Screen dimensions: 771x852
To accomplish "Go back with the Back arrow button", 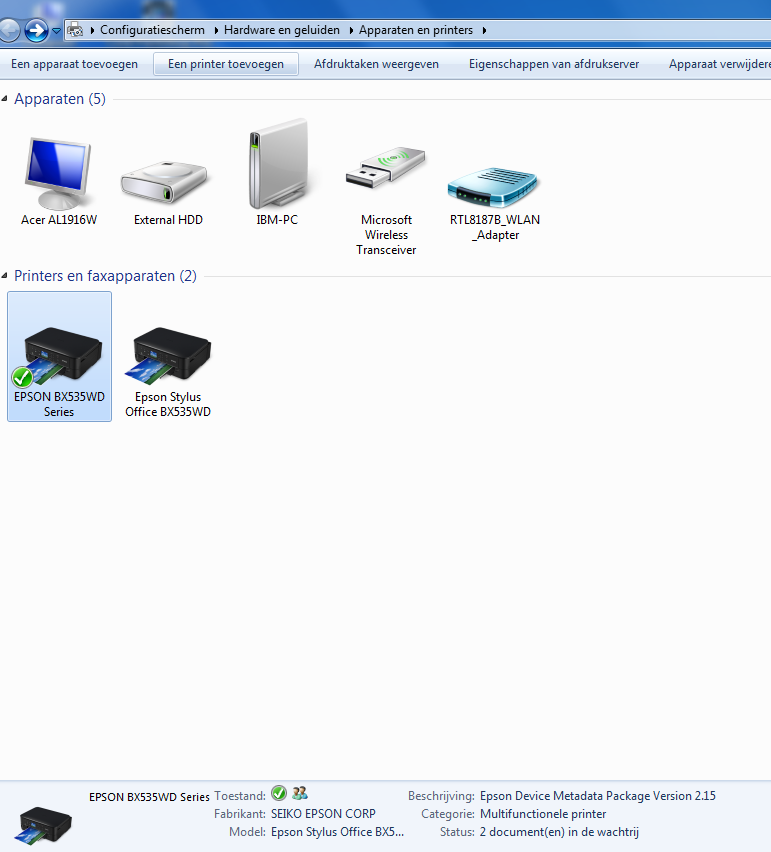I will click(8, 30).
